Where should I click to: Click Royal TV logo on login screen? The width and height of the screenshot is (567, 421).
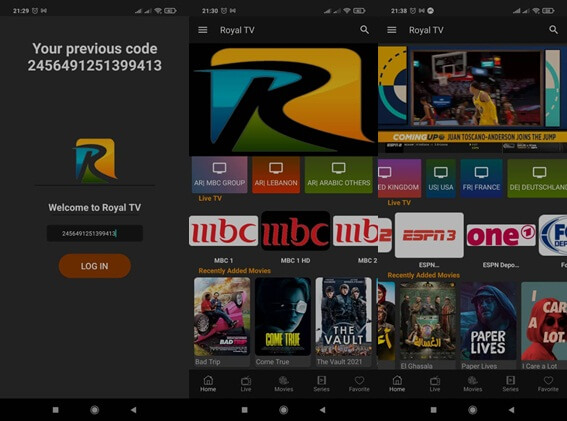(x=95, y=161)
